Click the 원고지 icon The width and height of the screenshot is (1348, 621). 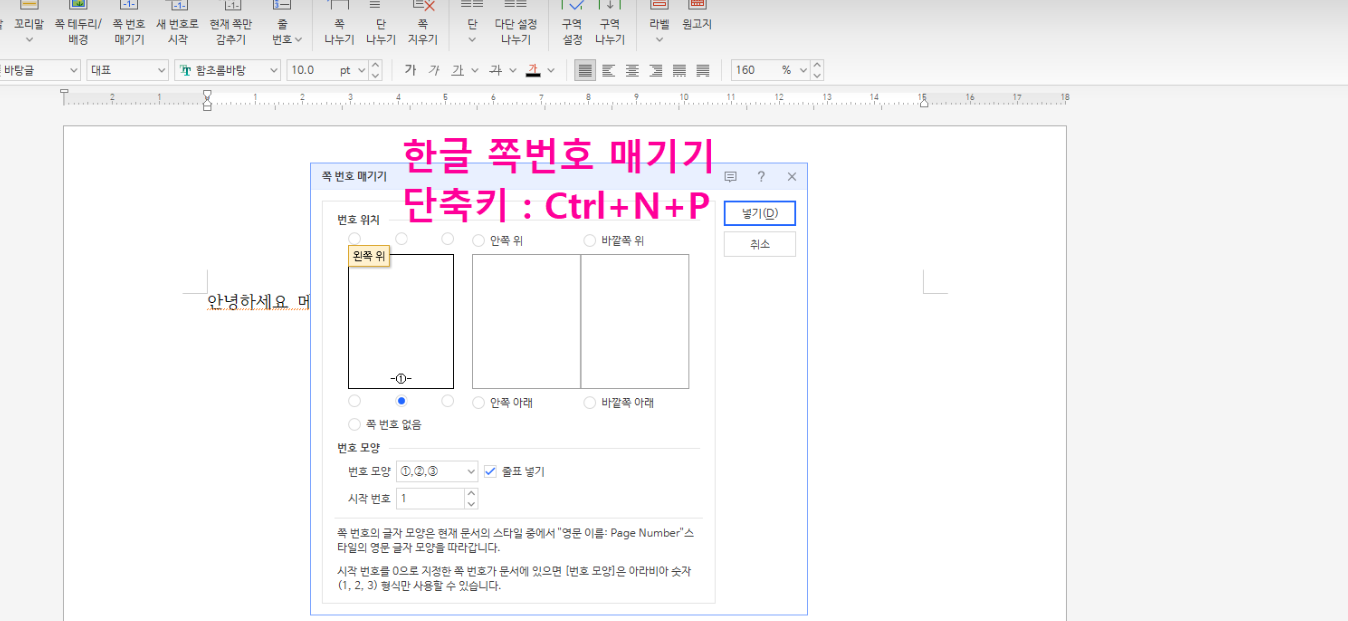point(695,23)
